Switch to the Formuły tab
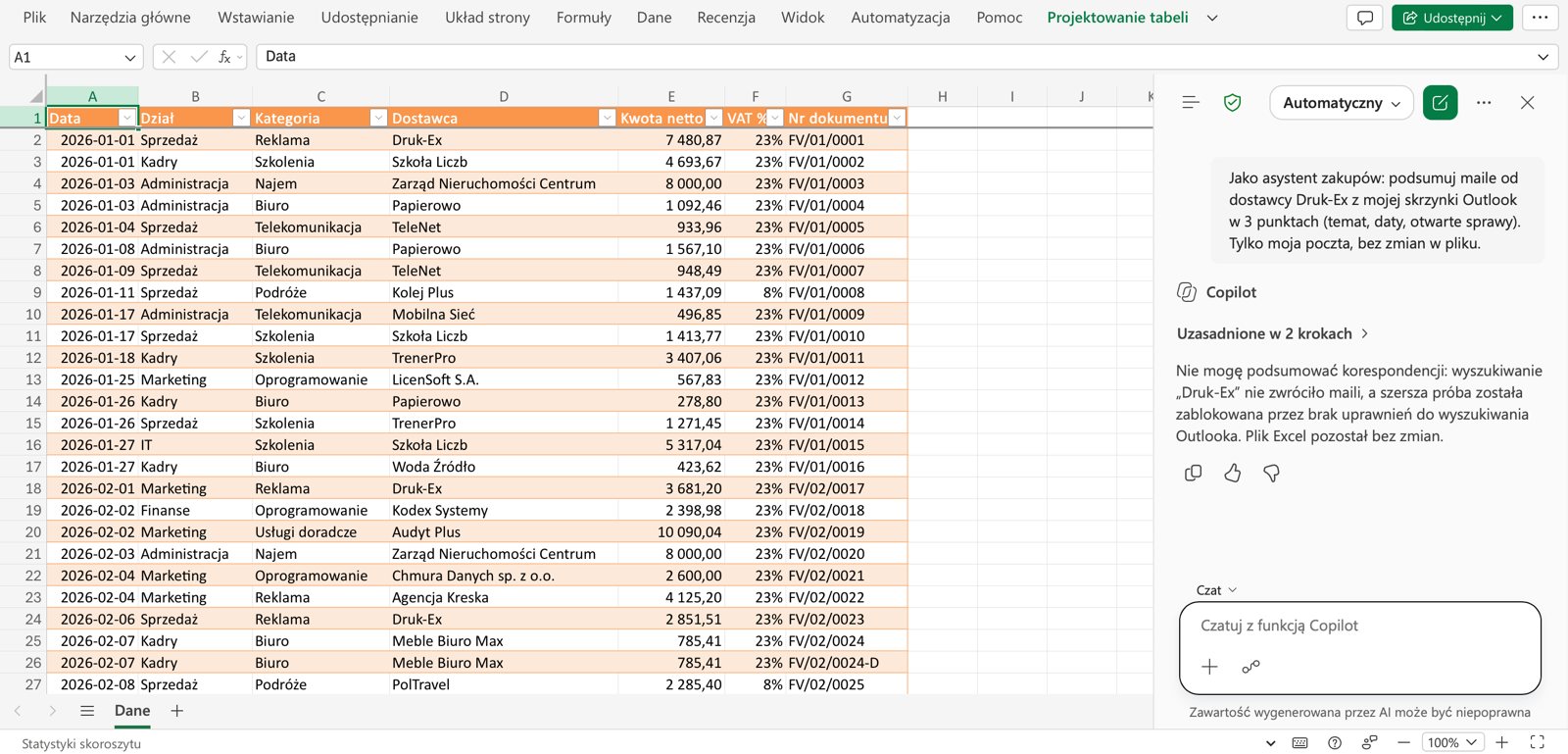1568x754 pixels. 583,18
